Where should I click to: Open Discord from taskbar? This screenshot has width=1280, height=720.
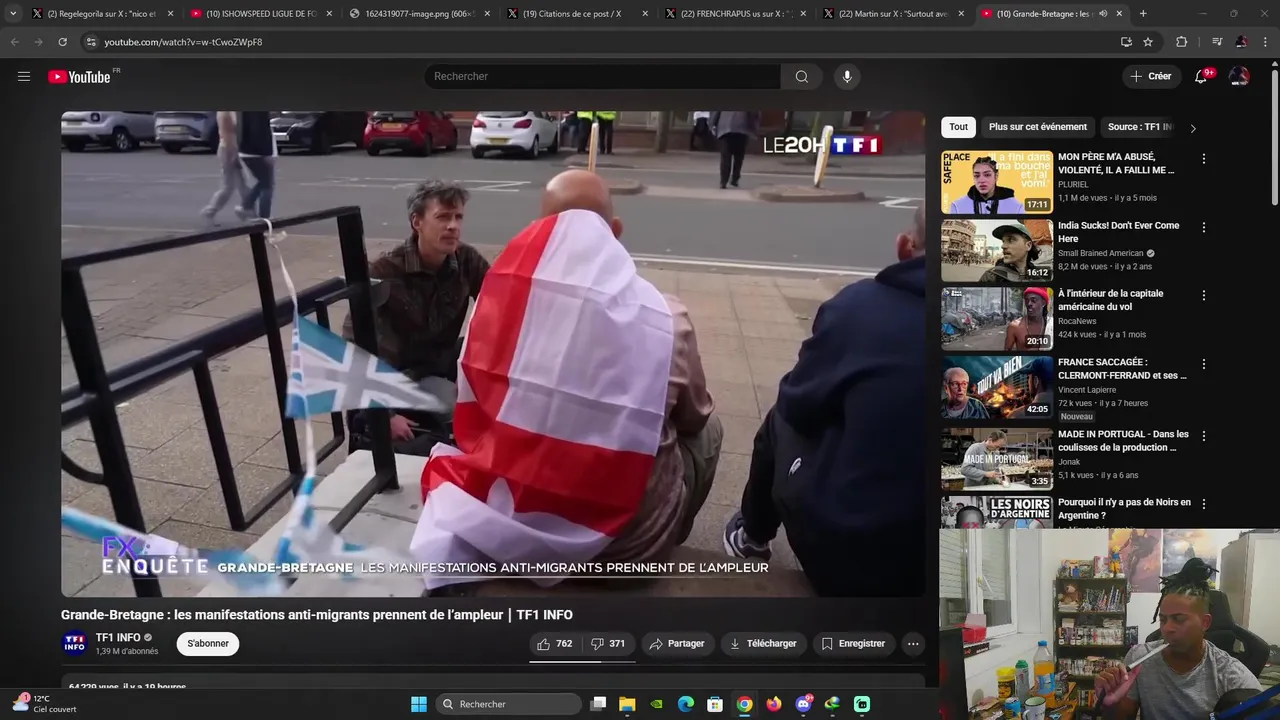pos(803,704)
